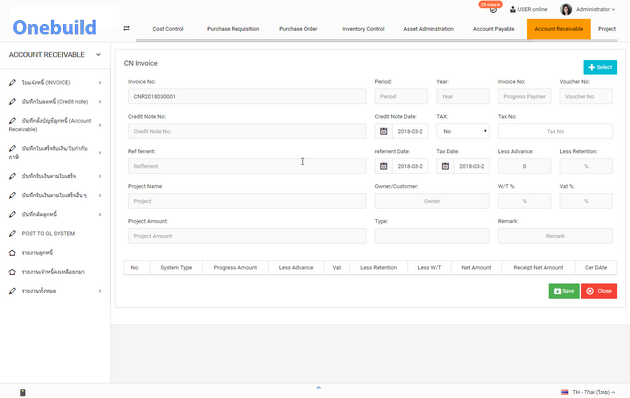Click the Credit Note Date calendar icon
The width and height of the screenshot is (630, 398).
click(x=384, y=131)
